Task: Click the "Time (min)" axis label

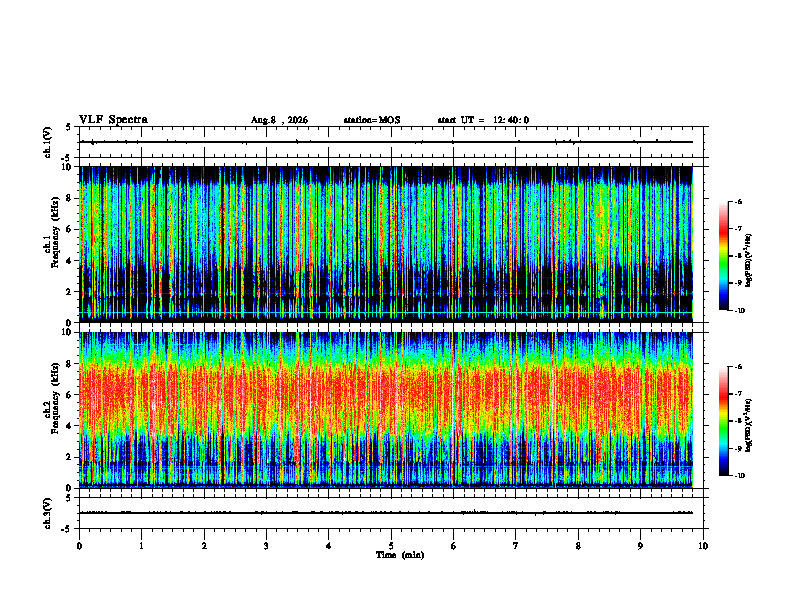Action: tap(400, 555)
